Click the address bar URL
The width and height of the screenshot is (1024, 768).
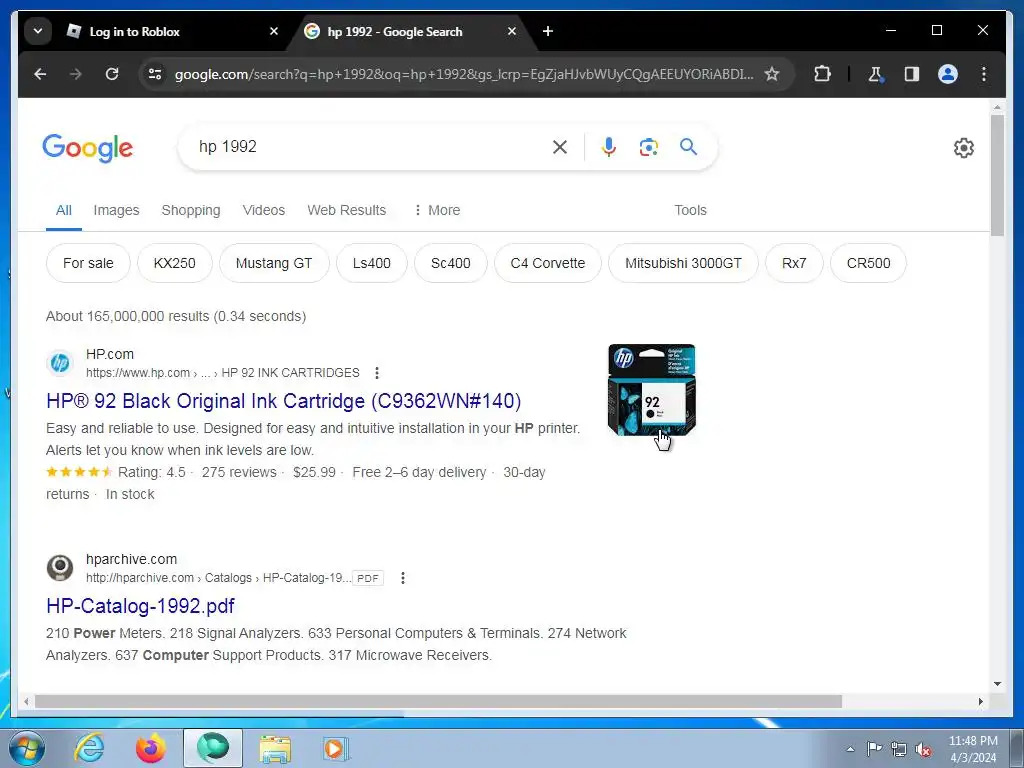click(464, 74)
